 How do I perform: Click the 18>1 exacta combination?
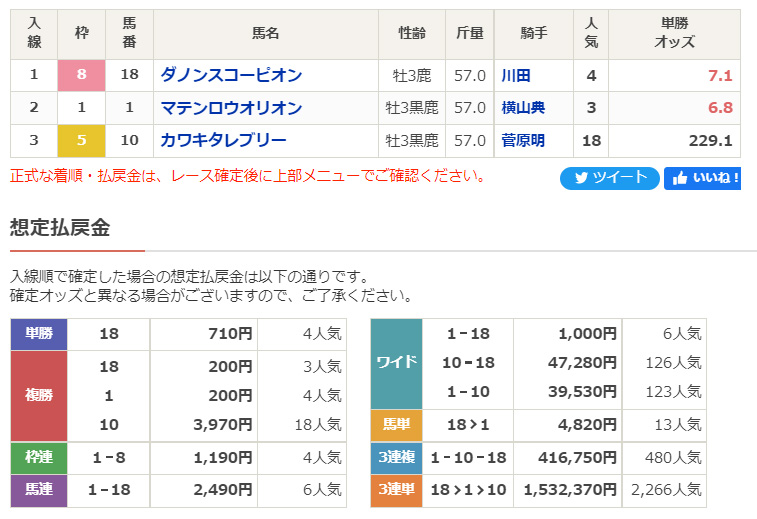468,425
